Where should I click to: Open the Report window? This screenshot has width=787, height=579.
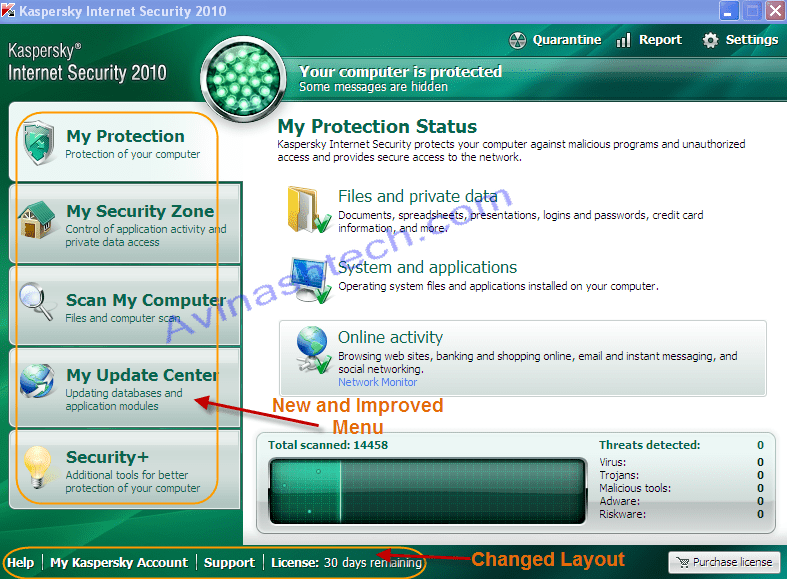coord(649,40)
